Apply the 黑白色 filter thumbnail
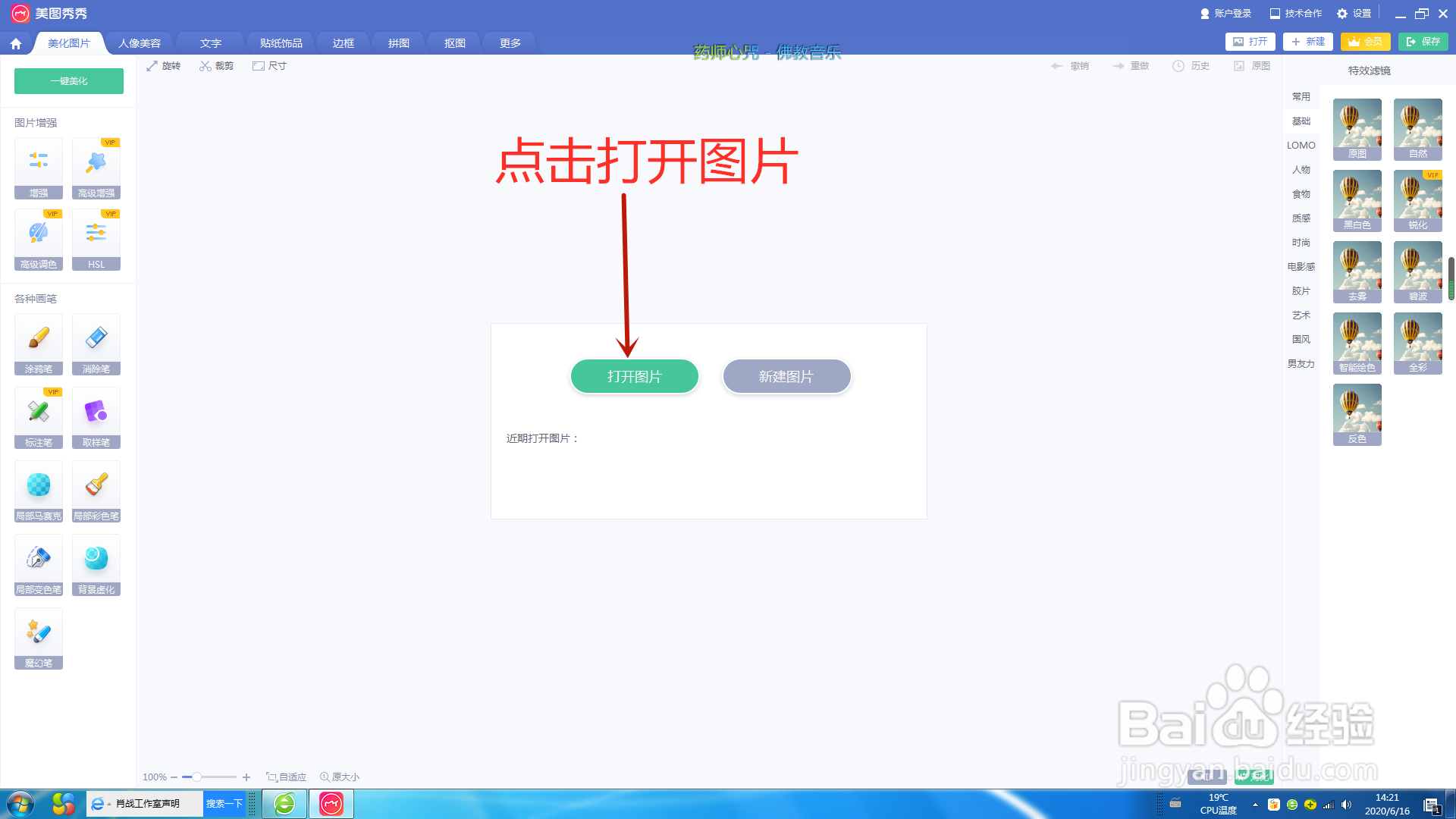 pyautogui.click(x=1357, y=200)
